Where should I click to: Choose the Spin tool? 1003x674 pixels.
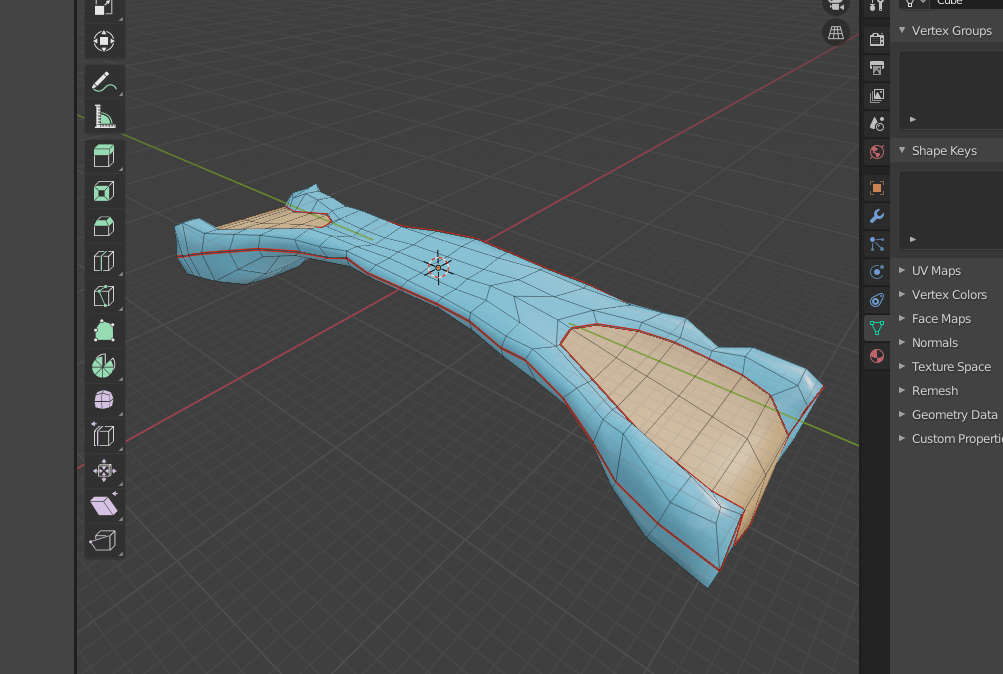[x=104, y=366]
